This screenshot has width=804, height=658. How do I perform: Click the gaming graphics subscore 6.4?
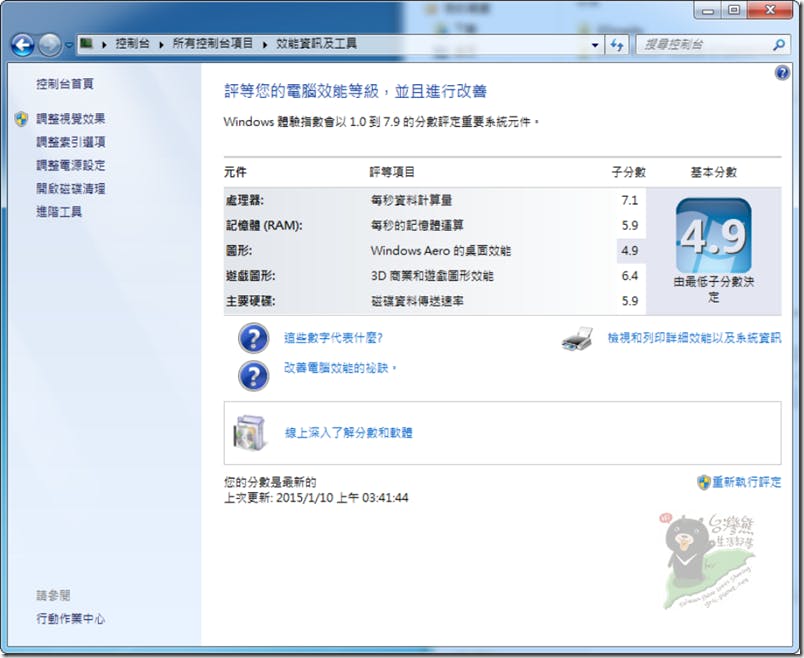[x=630, y=275]
